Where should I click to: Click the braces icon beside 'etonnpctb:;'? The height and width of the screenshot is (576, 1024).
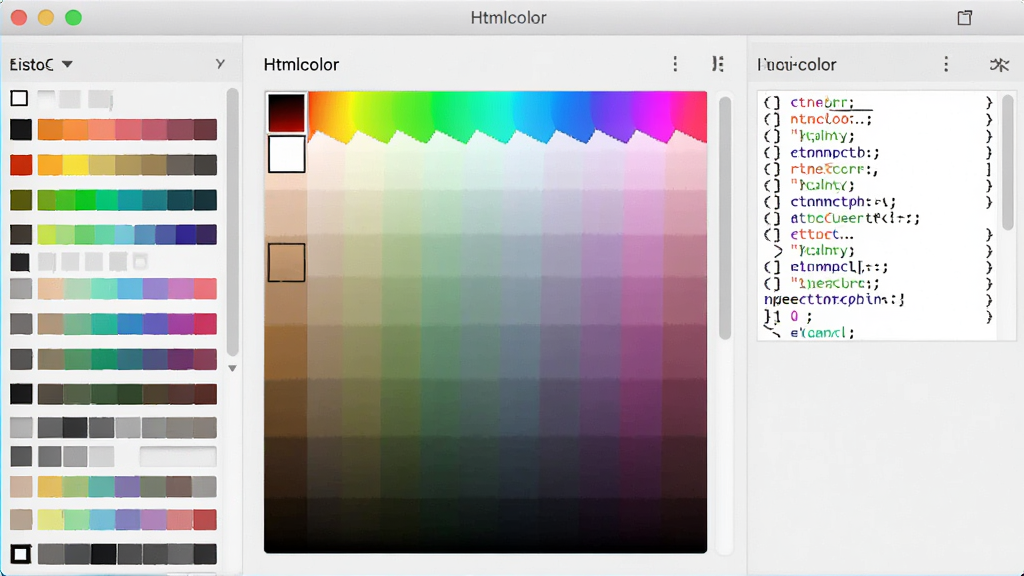[772, 152]
